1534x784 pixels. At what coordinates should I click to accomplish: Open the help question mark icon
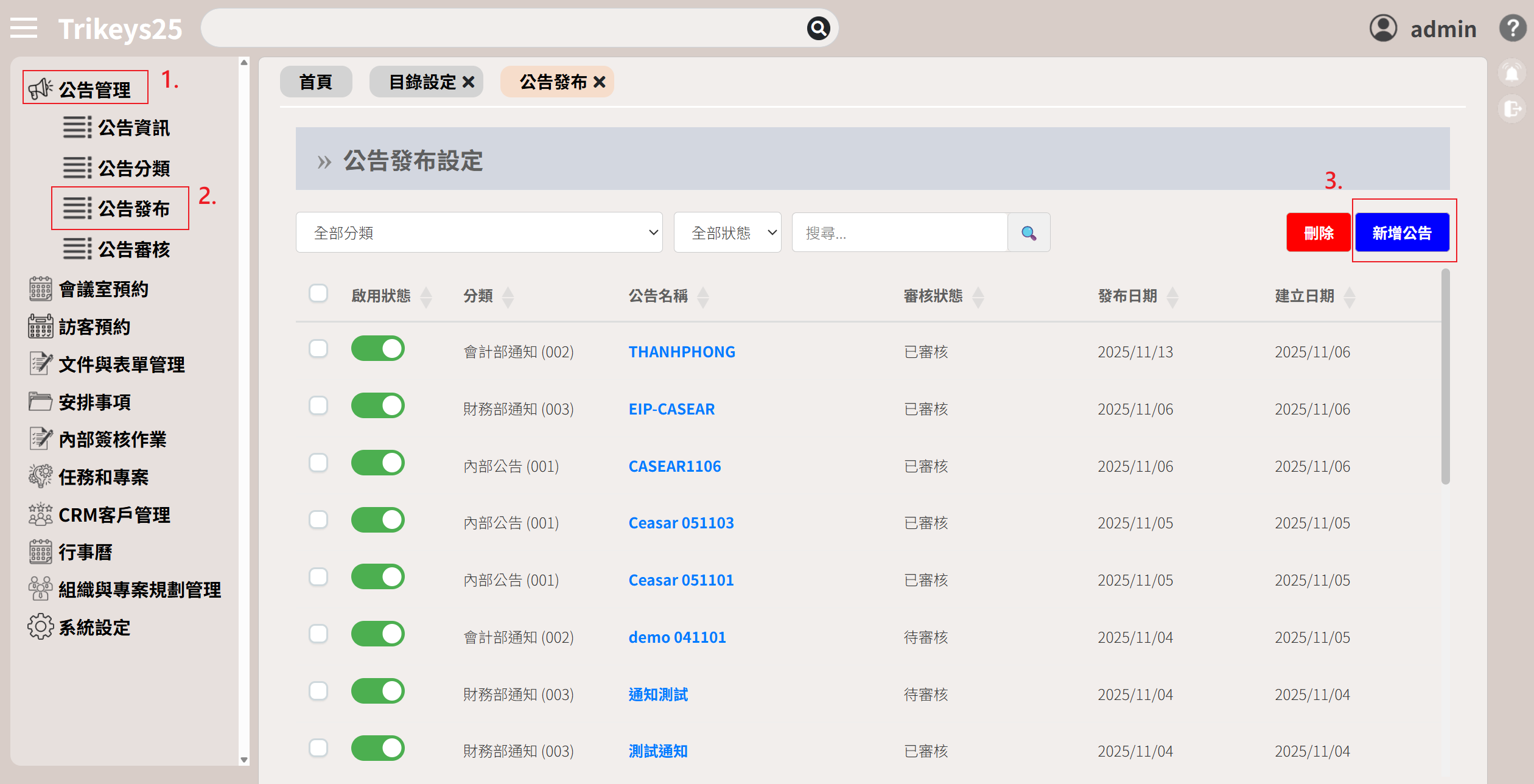tap(1512, 28)
